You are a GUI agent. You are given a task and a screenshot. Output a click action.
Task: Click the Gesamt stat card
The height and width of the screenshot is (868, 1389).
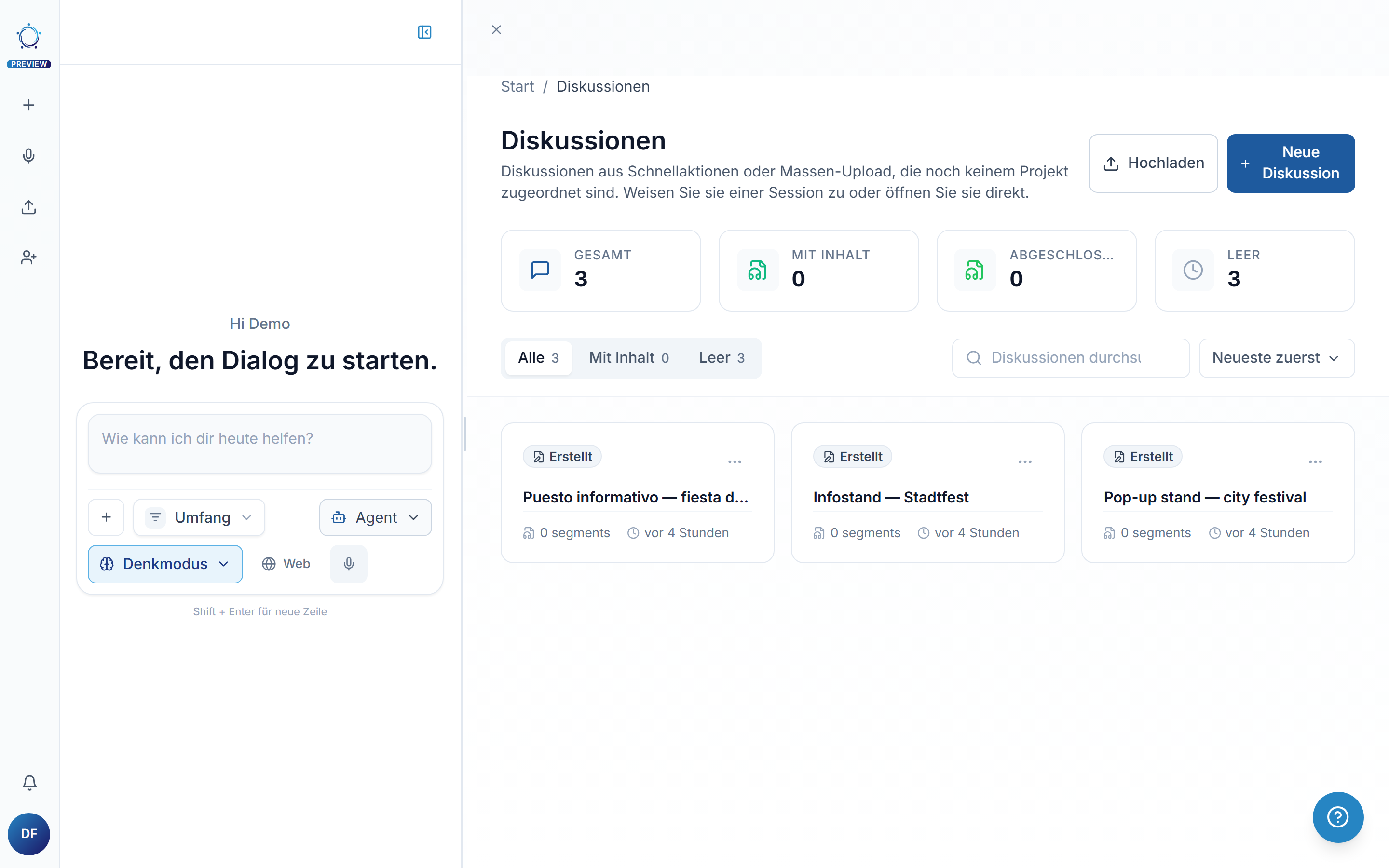(x=601, y=271)
